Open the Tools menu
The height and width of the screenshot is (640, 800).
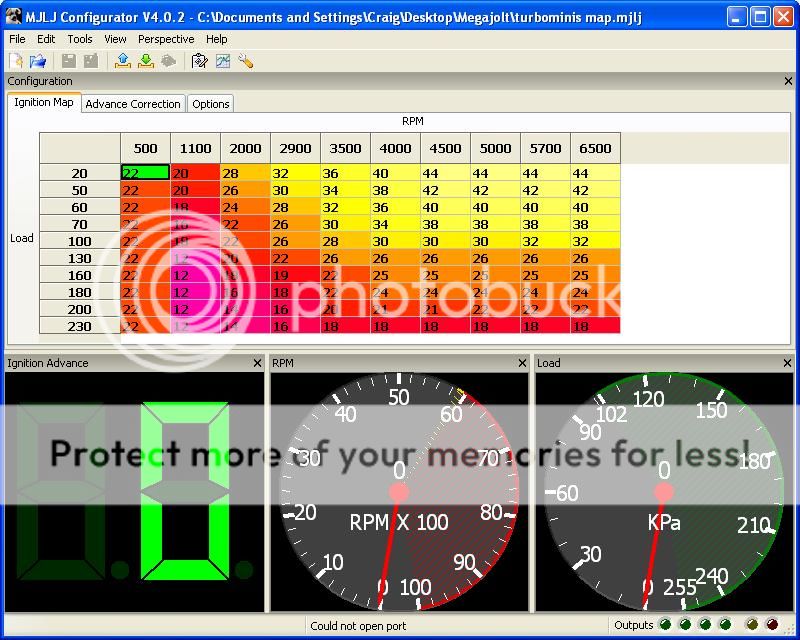80,39
